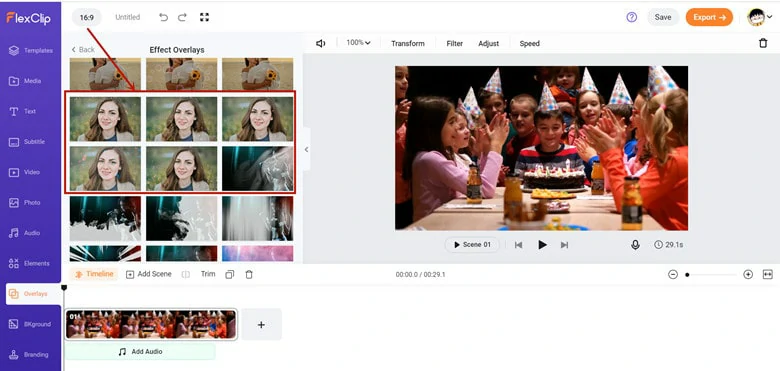This screenshot has width=780, height=371.
Task: Open the Filter option
Action: point(455,44)
